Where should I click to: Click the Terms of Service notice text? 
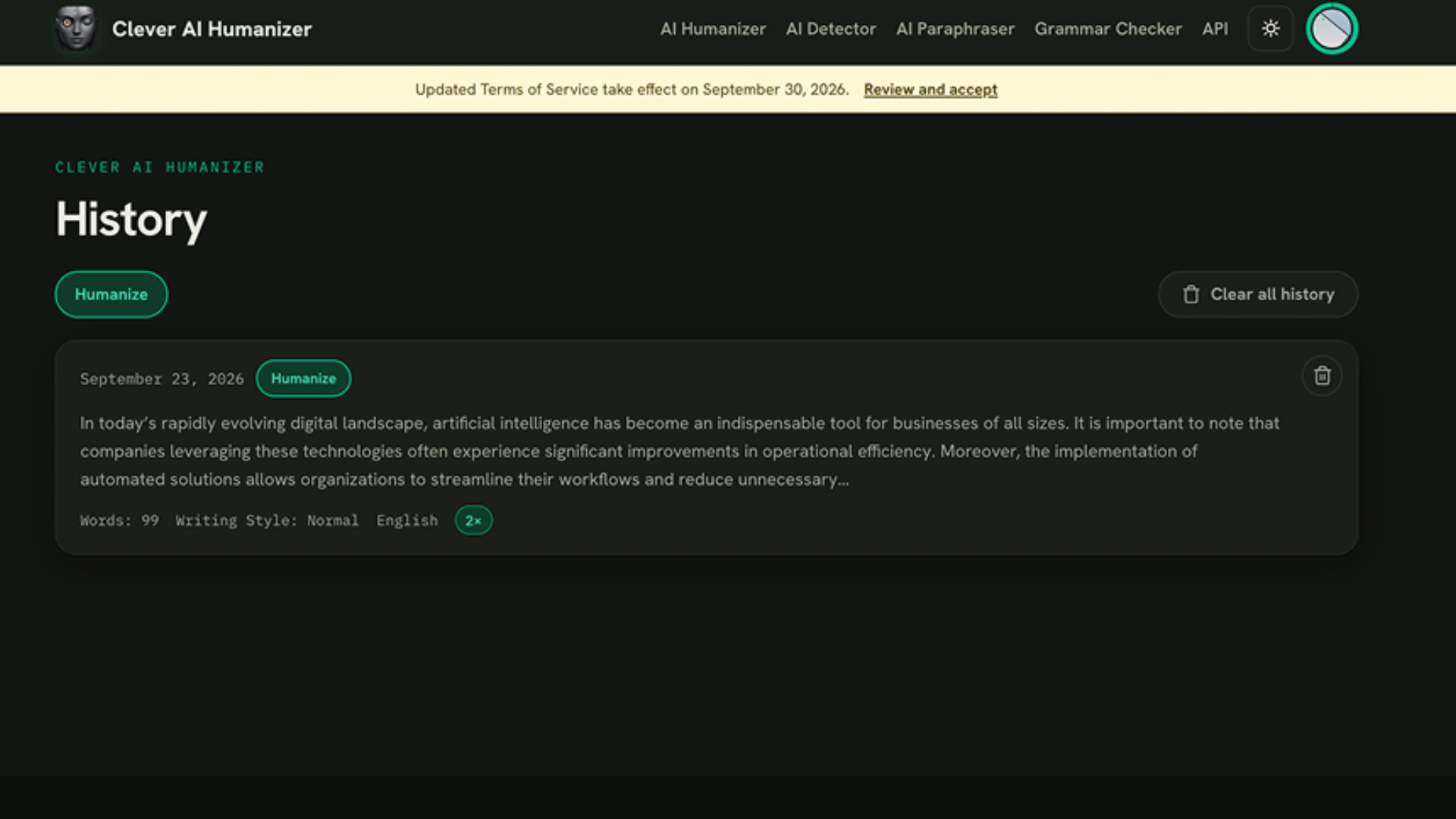[x=632, y=89]
